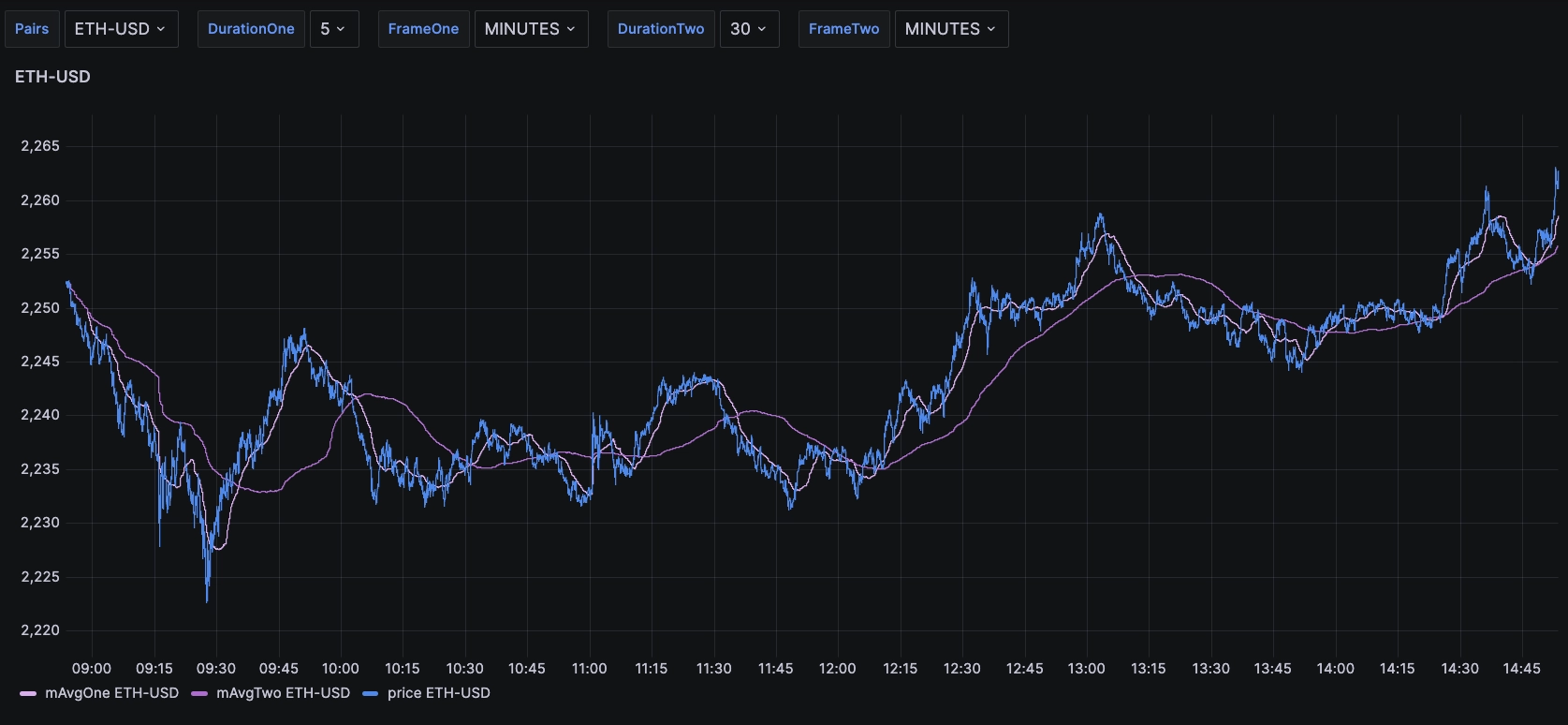Click the 14:00 time axis label

[1336, 669]
